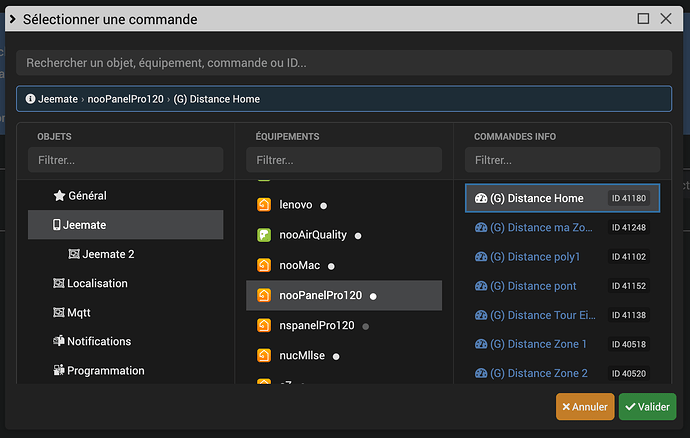
Task: Select the nooPanelPro120 equipment
Action: coord(344,295)
